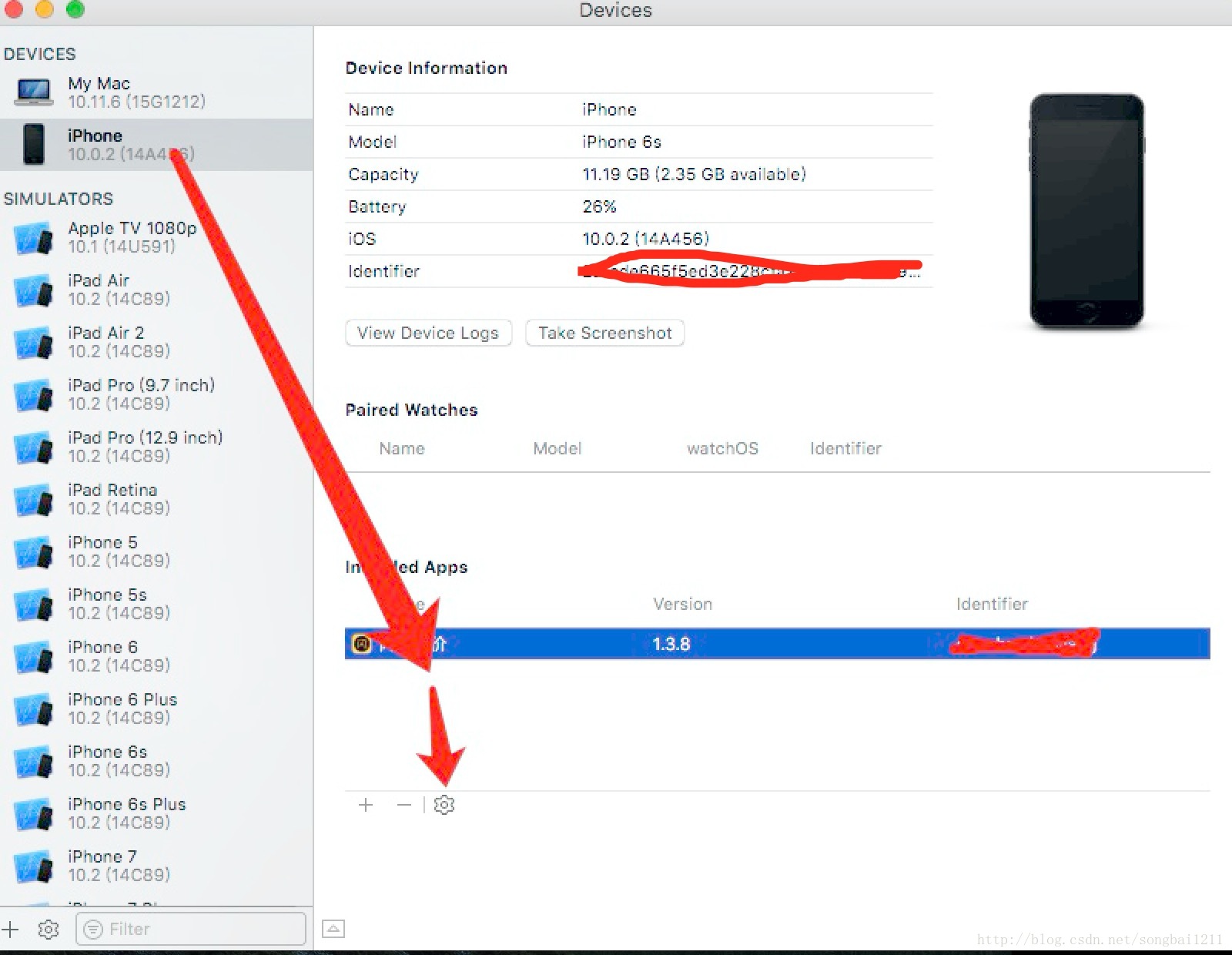This screenshot has width=1232, height=955.
Task: Click the app icon in the installed apps row
Action: coord(361,644)
